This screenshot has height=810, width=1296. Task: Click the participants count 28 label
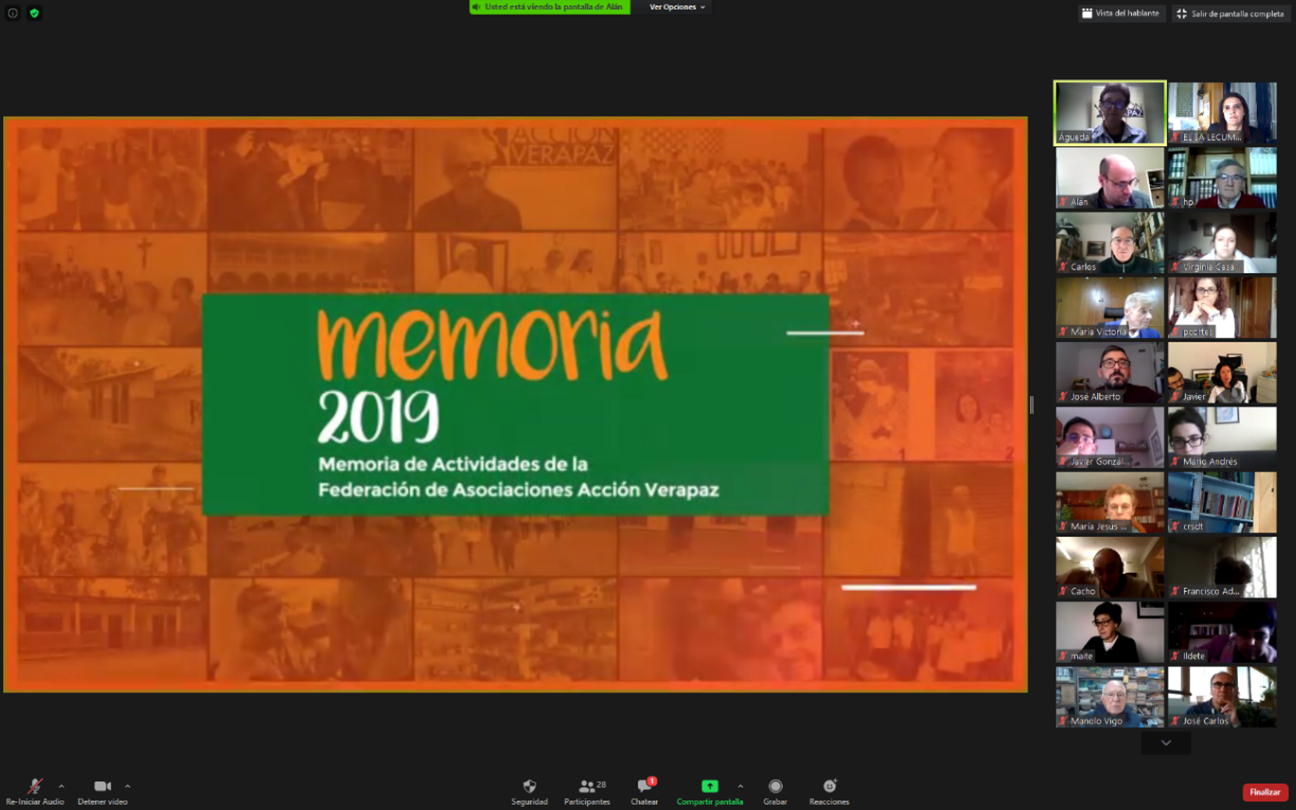pos(601,785)
